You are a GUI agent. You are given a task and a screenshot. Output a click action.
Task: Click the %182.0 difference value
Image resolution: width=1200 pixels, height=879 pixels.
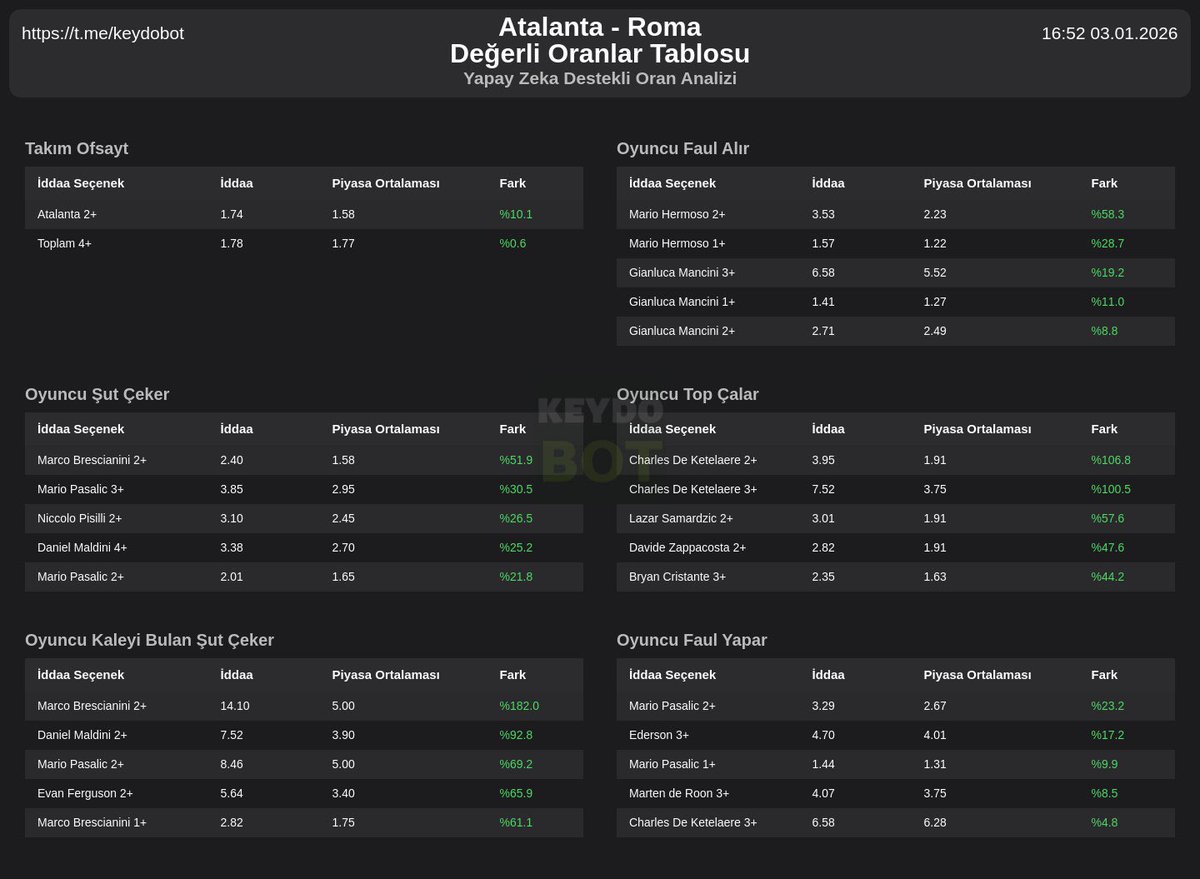coord(519,705)
